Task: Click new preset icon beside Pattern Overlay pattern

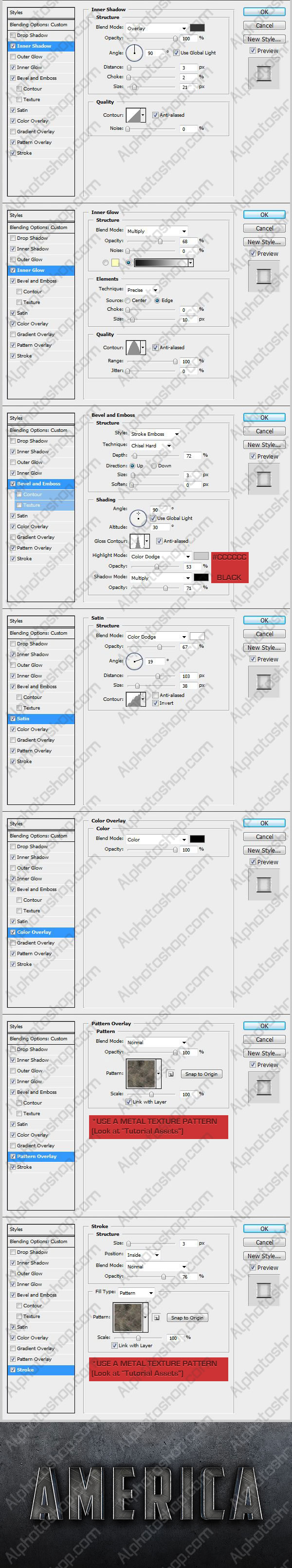Action: [x=171, y=1074]
